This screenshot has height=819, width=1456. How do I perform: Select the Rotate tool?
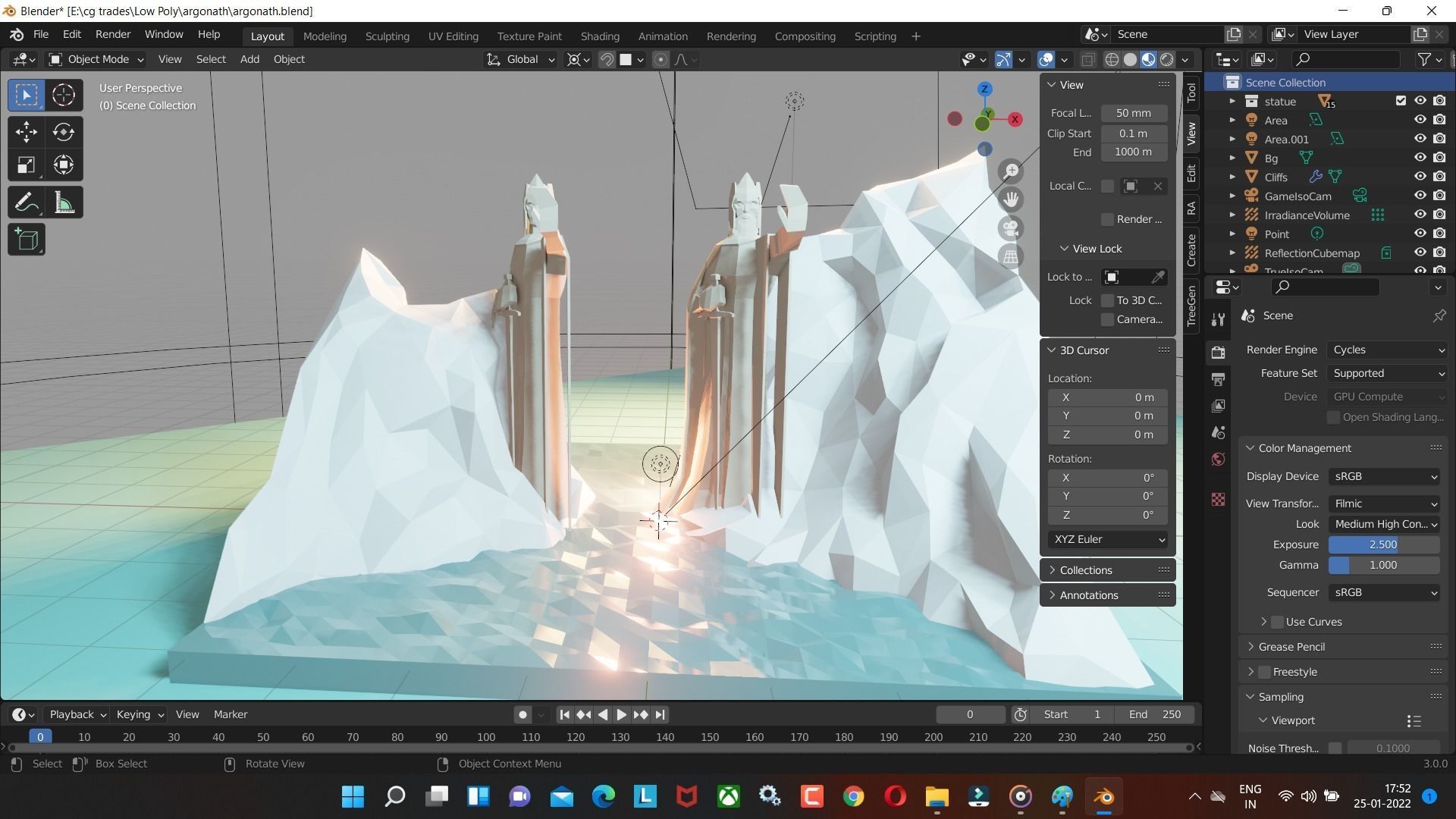(x=64, y=132)
